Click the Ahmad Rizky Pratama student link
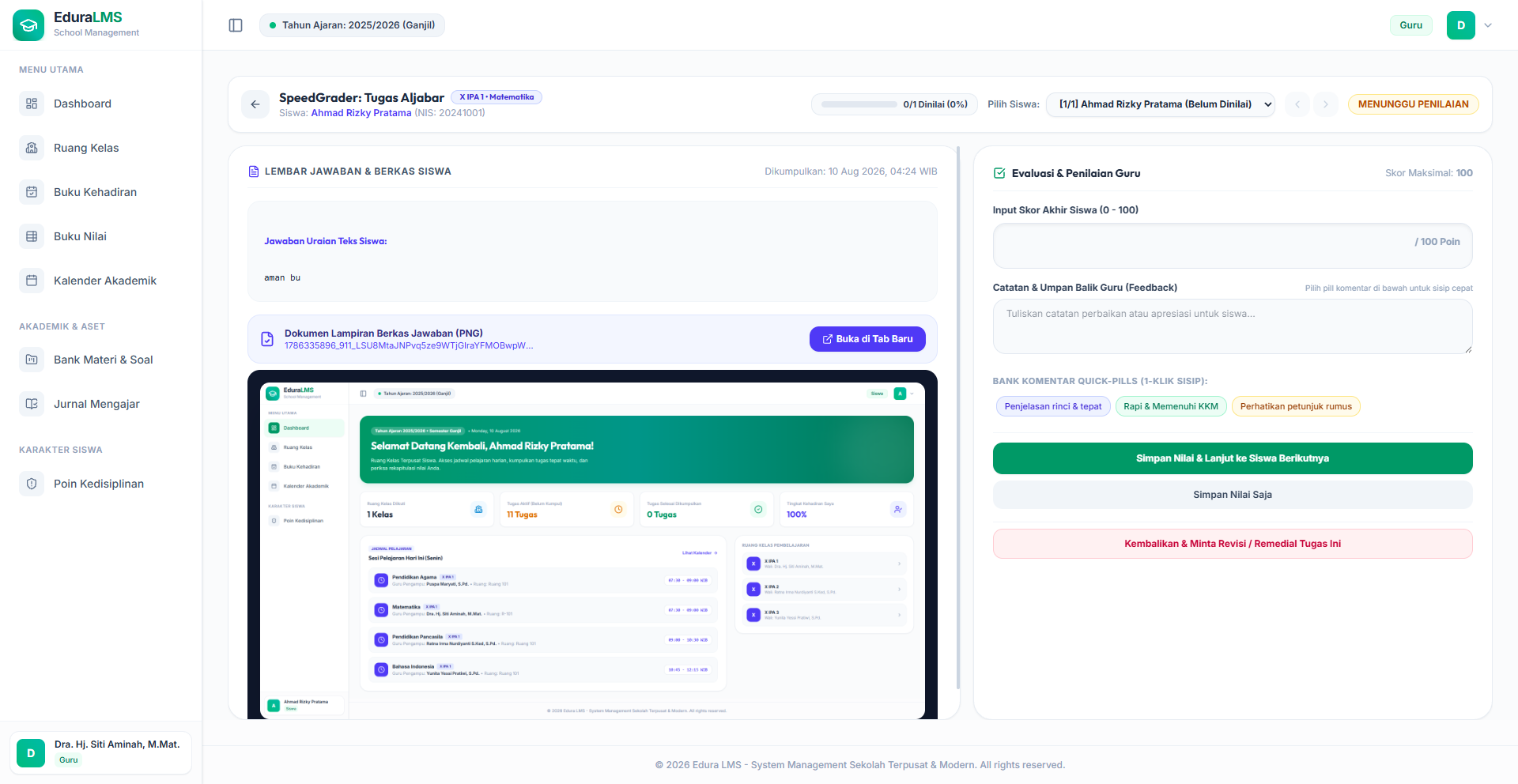Viewport: 1518px width, 784px height. click(x=361, y=113)
